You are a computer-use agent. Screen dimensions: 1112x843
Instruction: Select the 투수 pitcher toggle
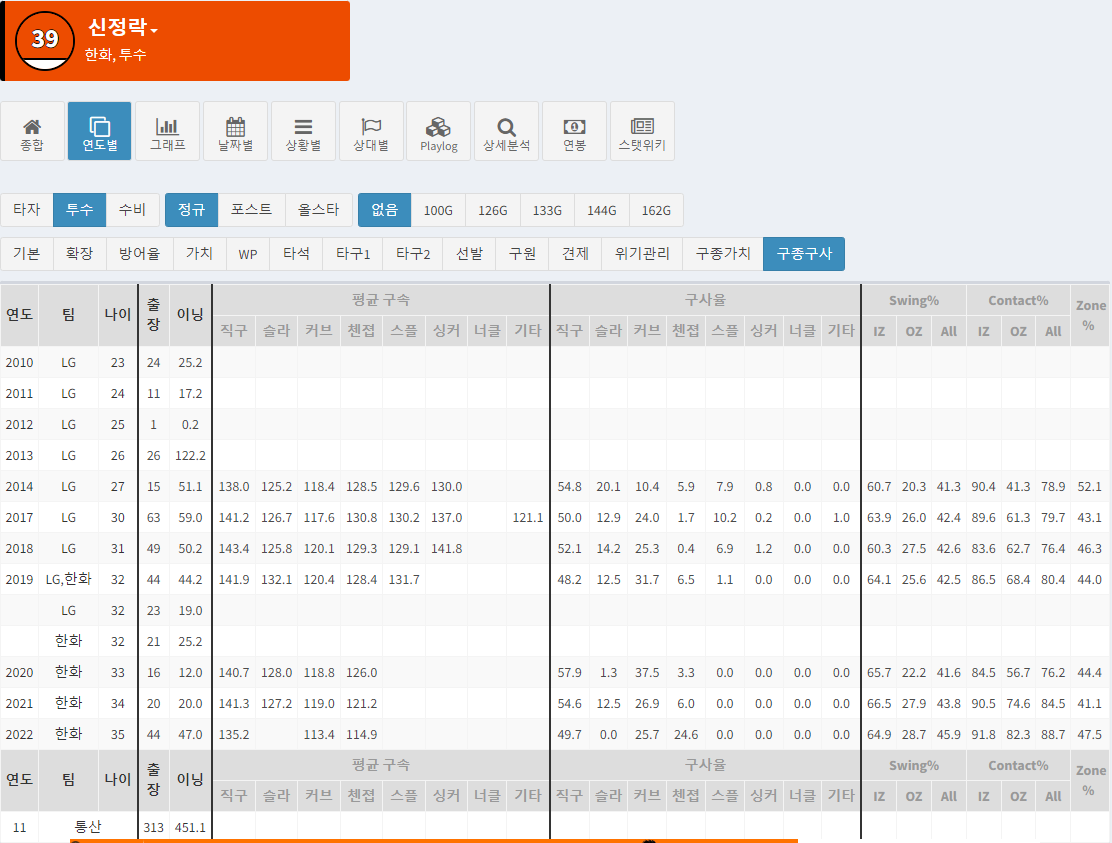point(79,210)
